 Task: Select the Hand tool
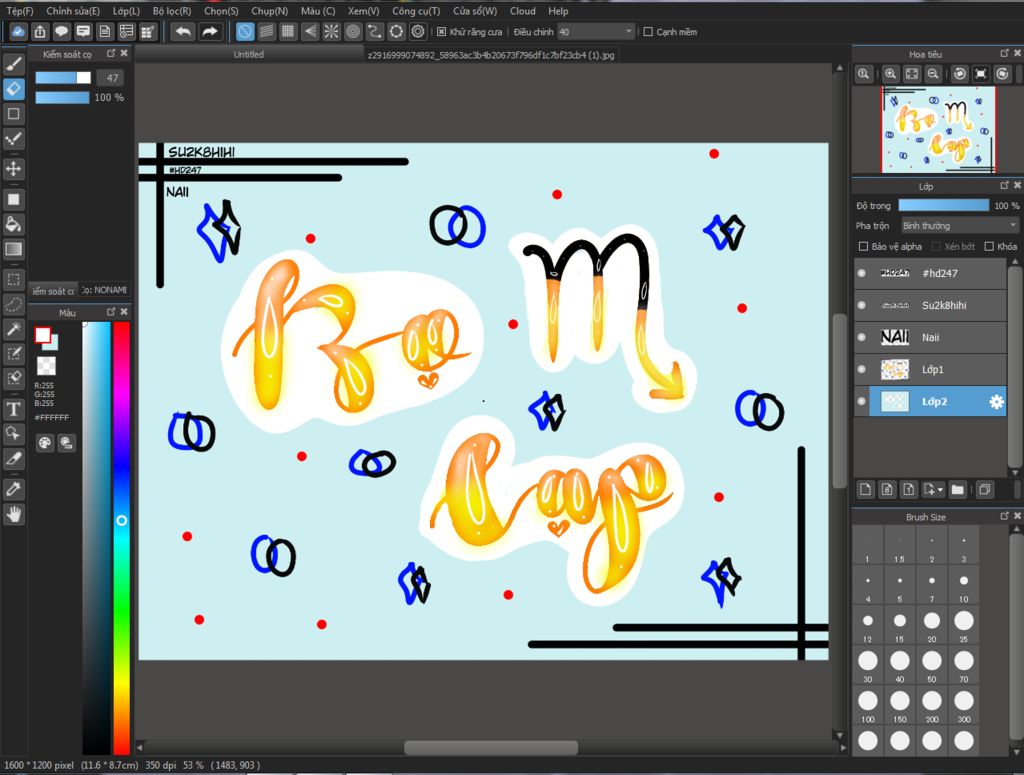14,515
